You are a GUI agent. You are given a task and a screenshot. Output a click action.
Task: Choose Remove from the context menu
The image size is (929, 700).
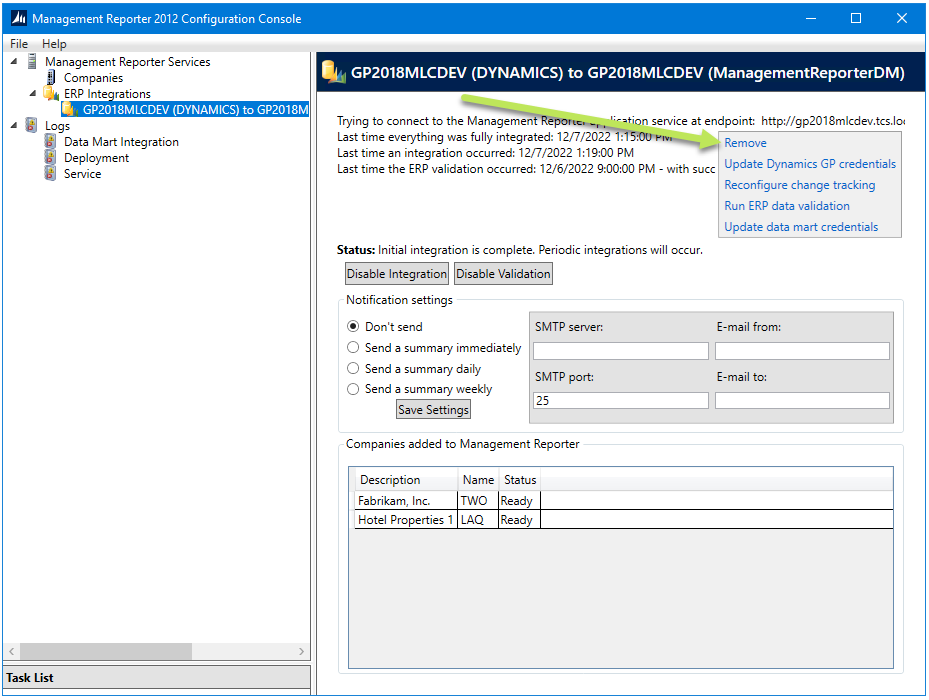click(x=745, y=142)
